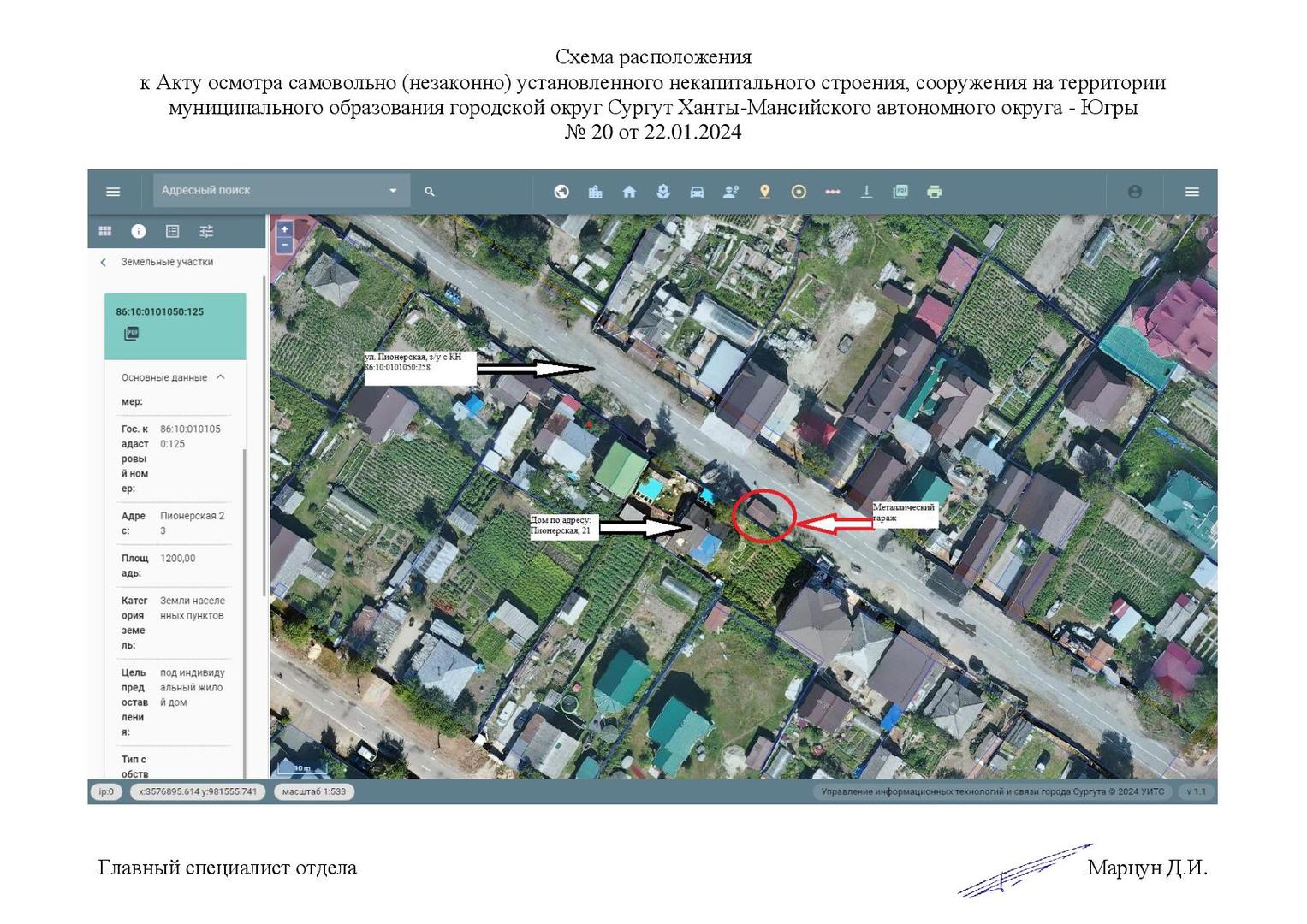This screenshot has height=924, width=1307.
Task: Zoom in with the map plus button
Action: coord(285,229)
